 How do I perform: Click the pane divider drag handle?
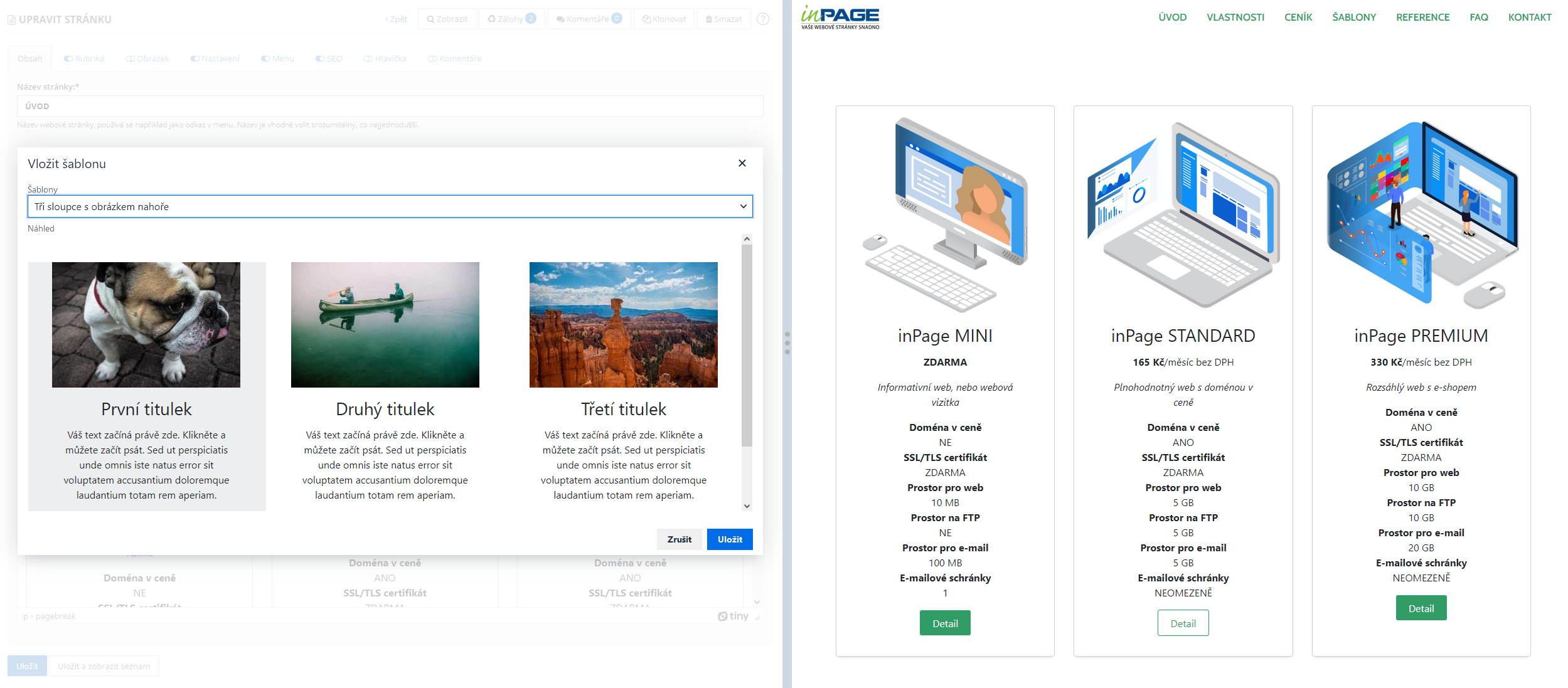(787, 343)
